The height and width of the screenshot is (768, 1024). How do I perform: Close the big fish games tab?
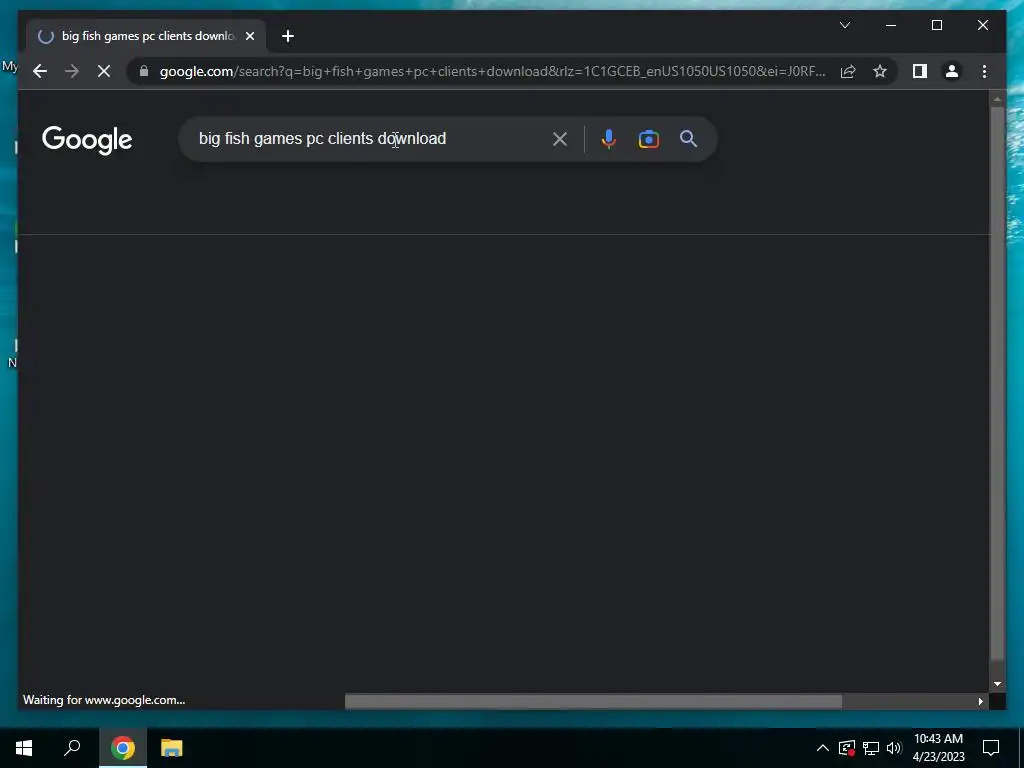pyautogui.click(x=249, y=37)
